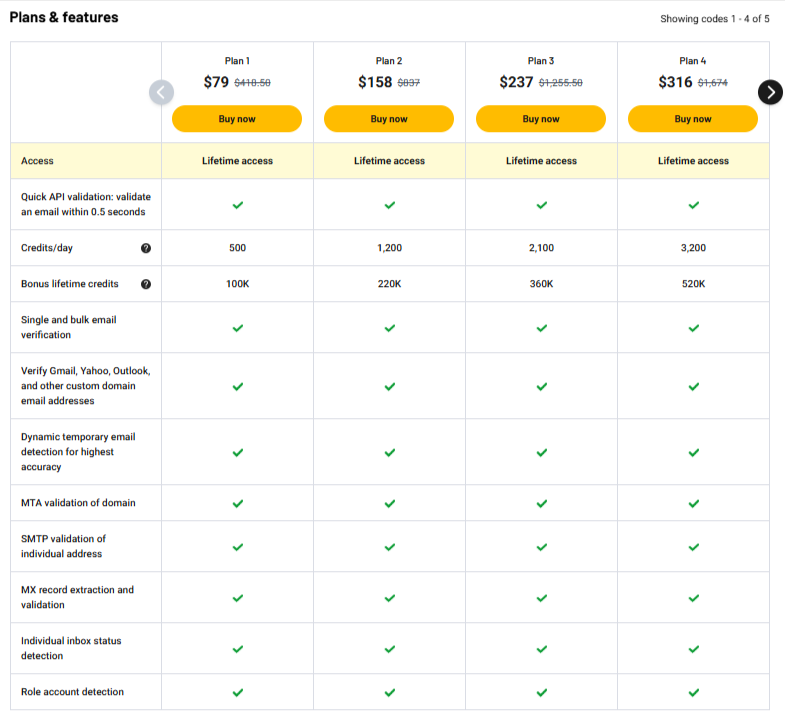This screenshot has height=721, width=785.
Task: Click the 360K bonus credits value
Action: click(x=541, y=284)
